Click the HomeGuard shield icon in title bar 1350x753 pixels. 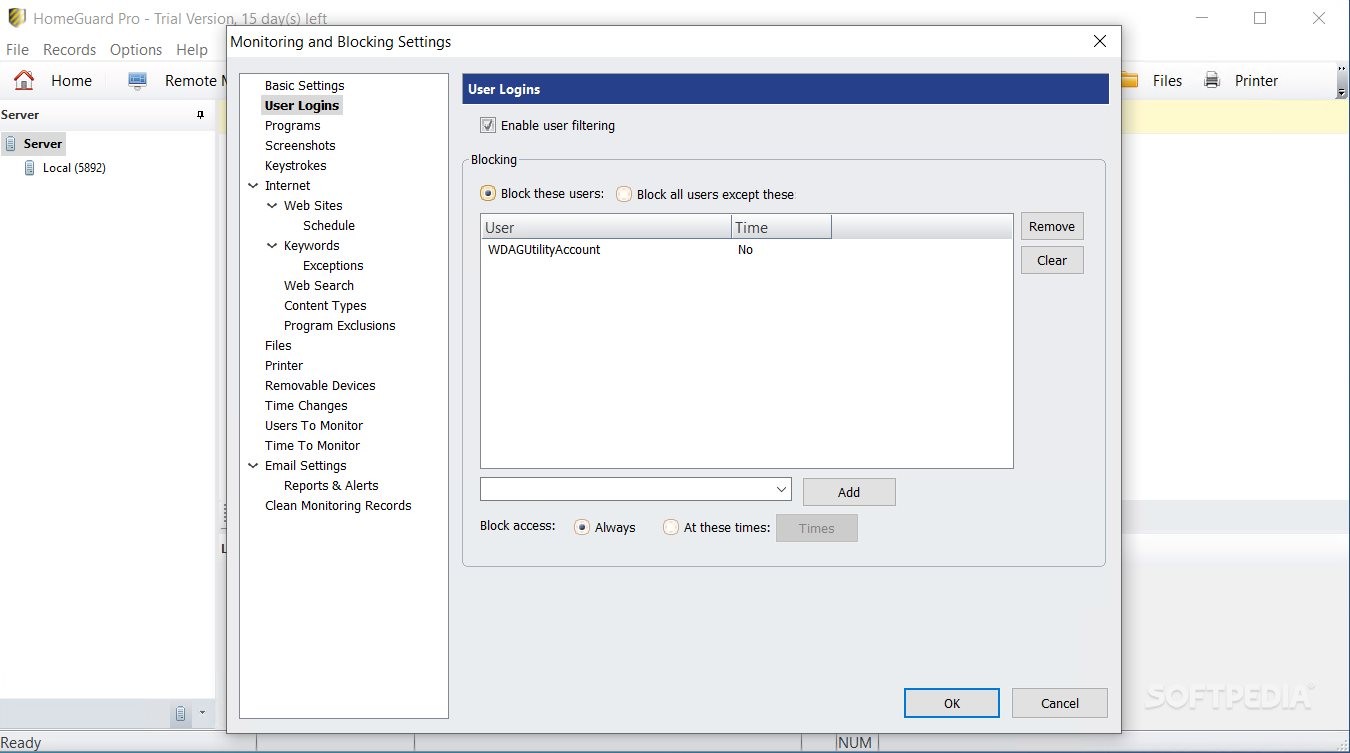16,18
